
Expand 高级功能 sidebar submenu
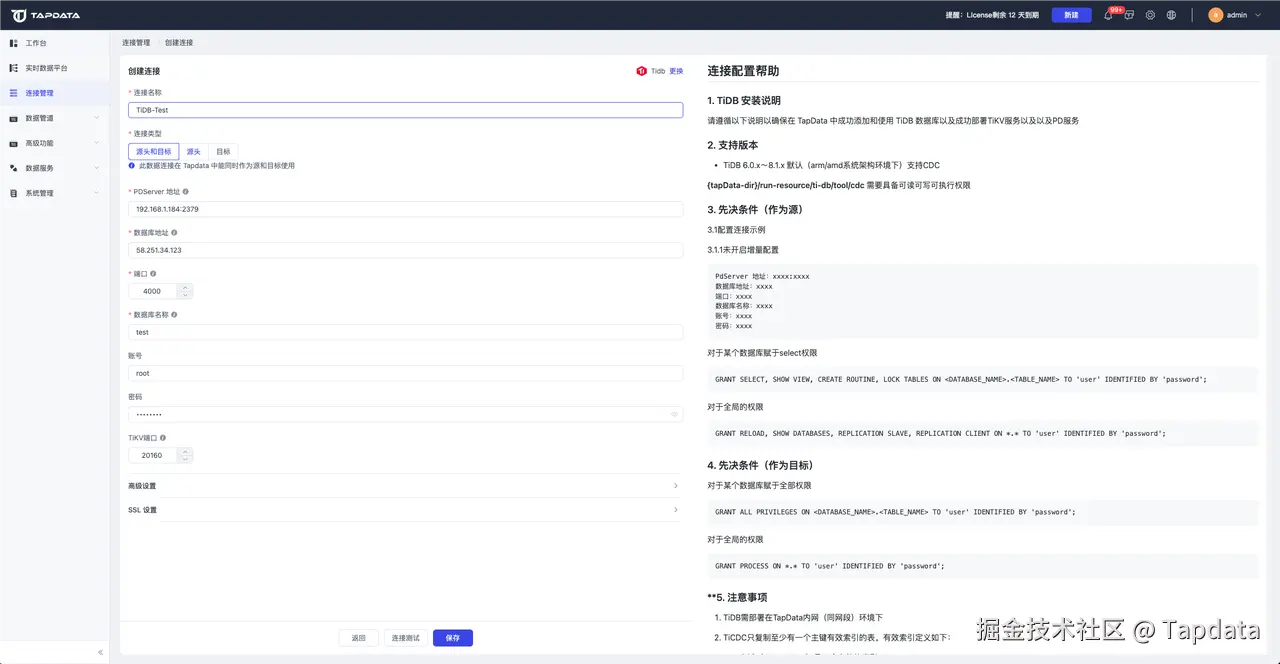(x=97, y=143)
